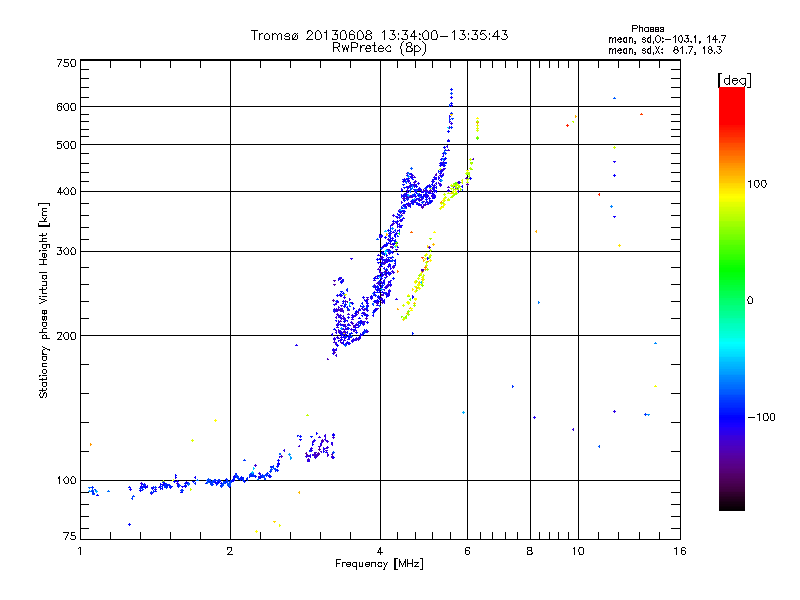The width and height of the screenshot is (800, 600).
Task: Click the frequency axis tick "8"
Action: click(x=530, y=551)
